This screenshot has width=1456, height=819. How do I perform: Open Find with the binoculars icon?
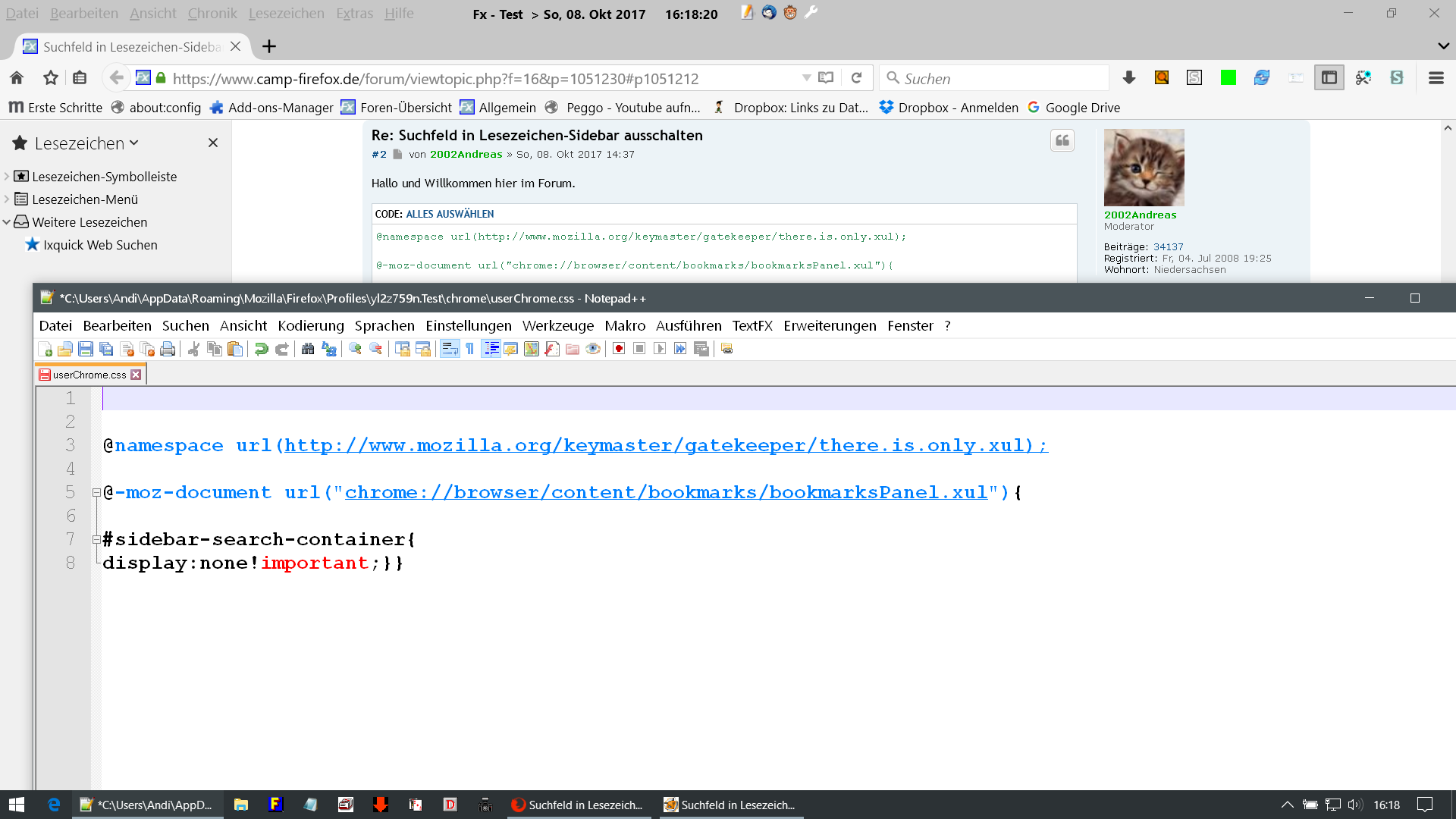coord(308,349)
